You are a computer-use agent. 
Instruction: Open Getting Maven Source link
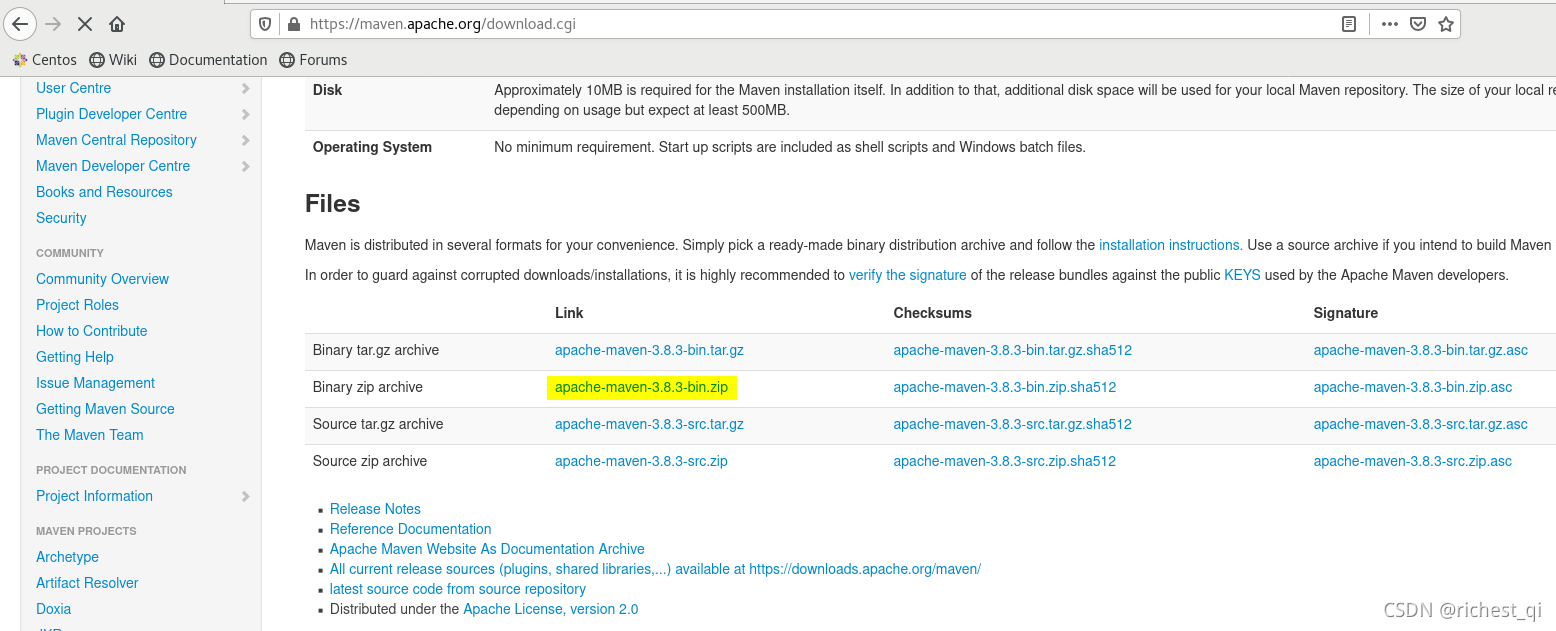coord(105,409)
